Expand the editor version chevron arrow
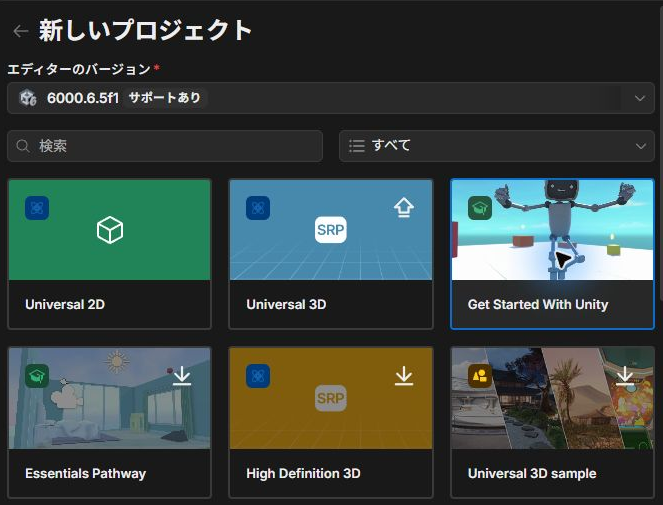Image resolution: width=663 pixels, height=505 pixels. (640, 98)
